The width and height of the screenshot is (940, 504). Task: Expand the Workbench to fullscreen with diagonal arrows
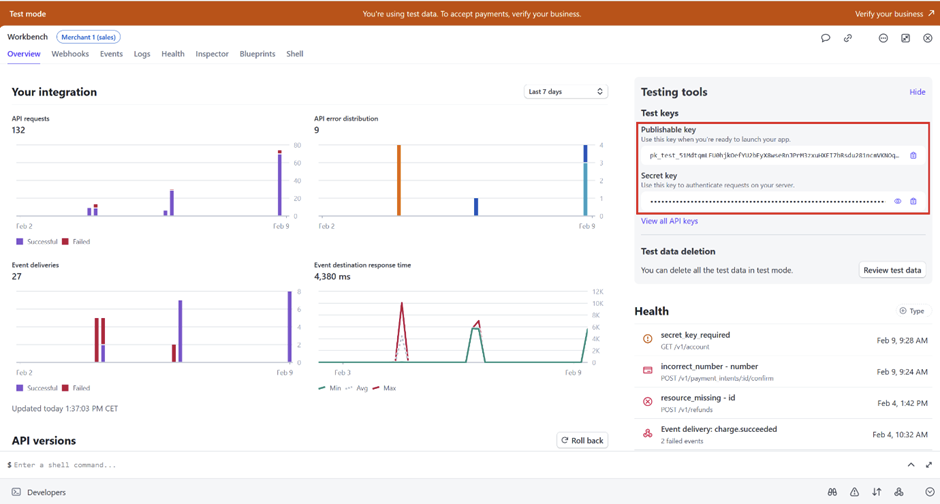click(929, 465)
